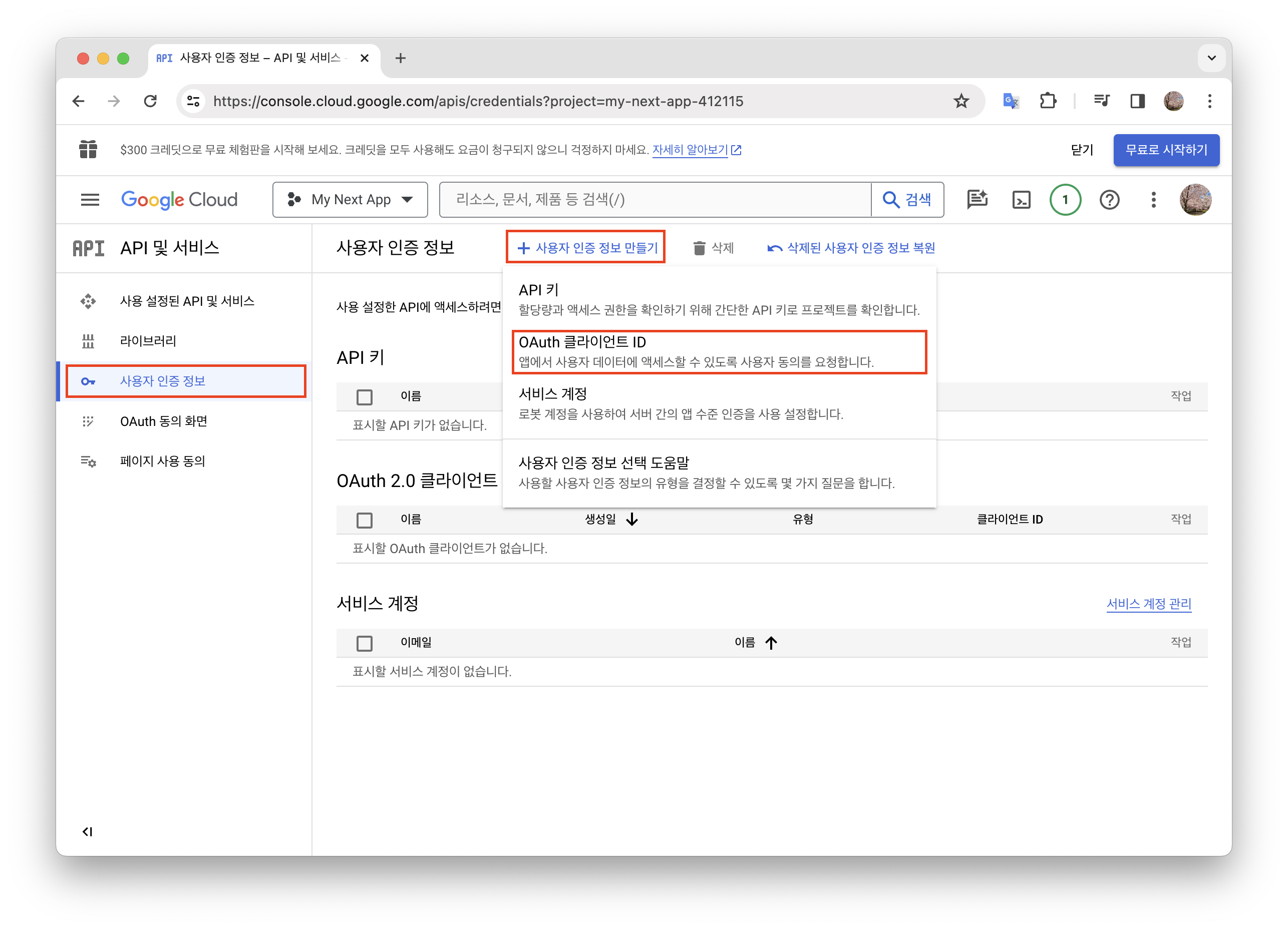Expand the 사용자 인증 정보 만들기 dropdown
Screen dimensions: 1288x930
pos(586,248)
